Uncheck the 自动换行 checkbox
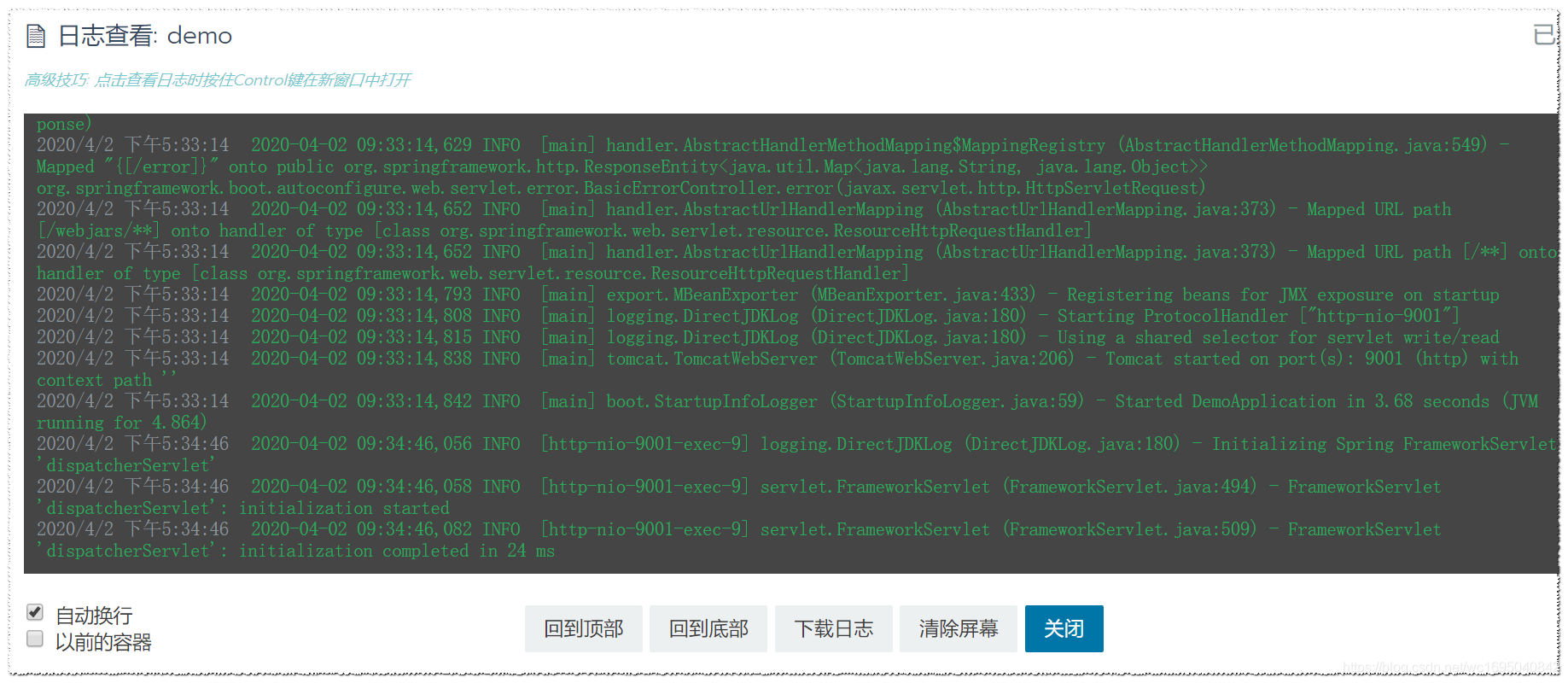 [x=35, y=612]
